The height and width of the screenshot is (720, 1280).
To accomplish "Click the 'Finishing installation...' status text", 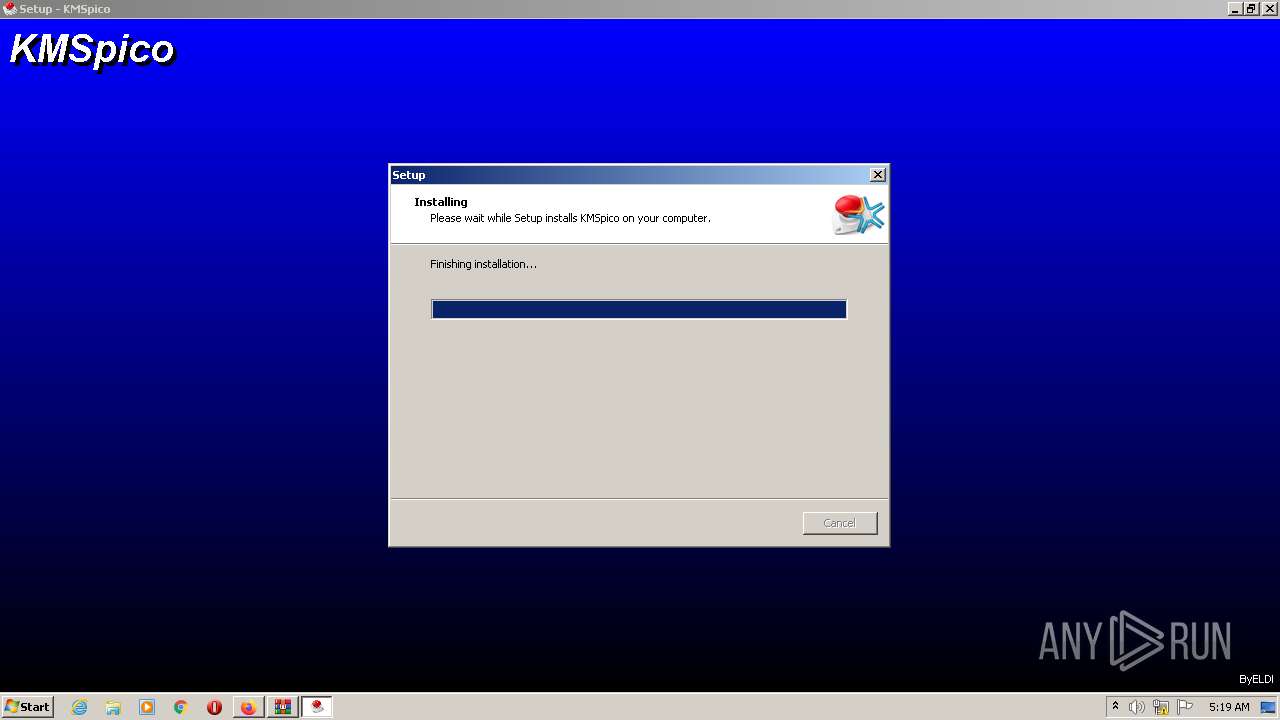I will (x=483, y=264).
